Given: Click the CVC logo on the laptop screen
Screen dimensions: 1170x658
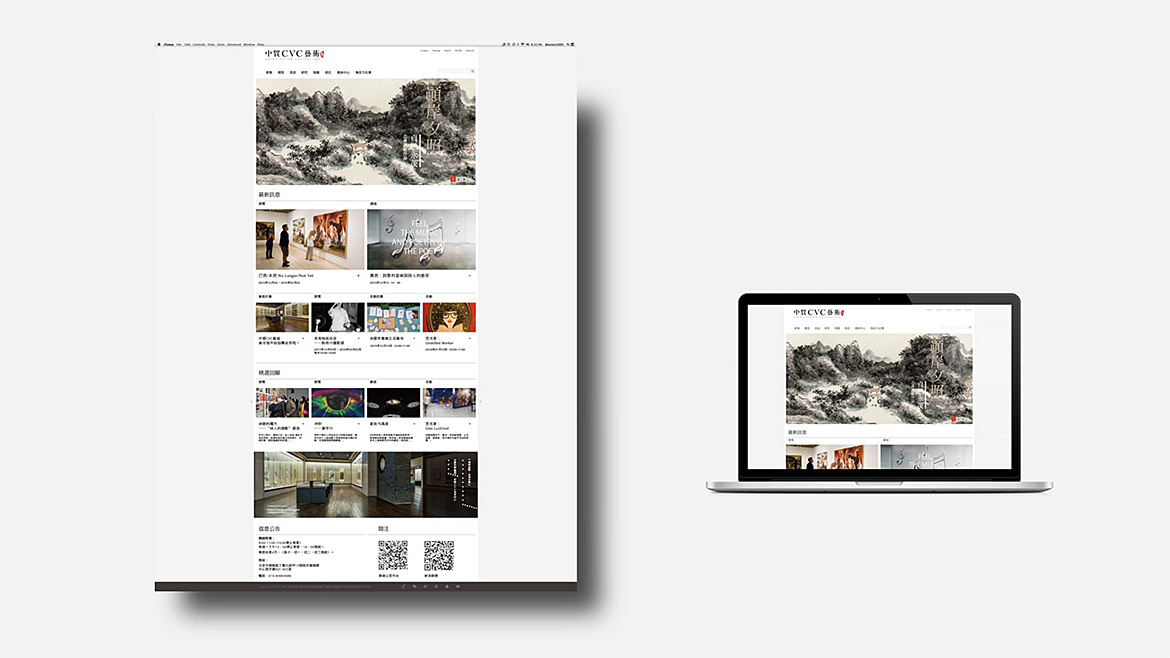Looking at the screenshot, I should point(819,313).
